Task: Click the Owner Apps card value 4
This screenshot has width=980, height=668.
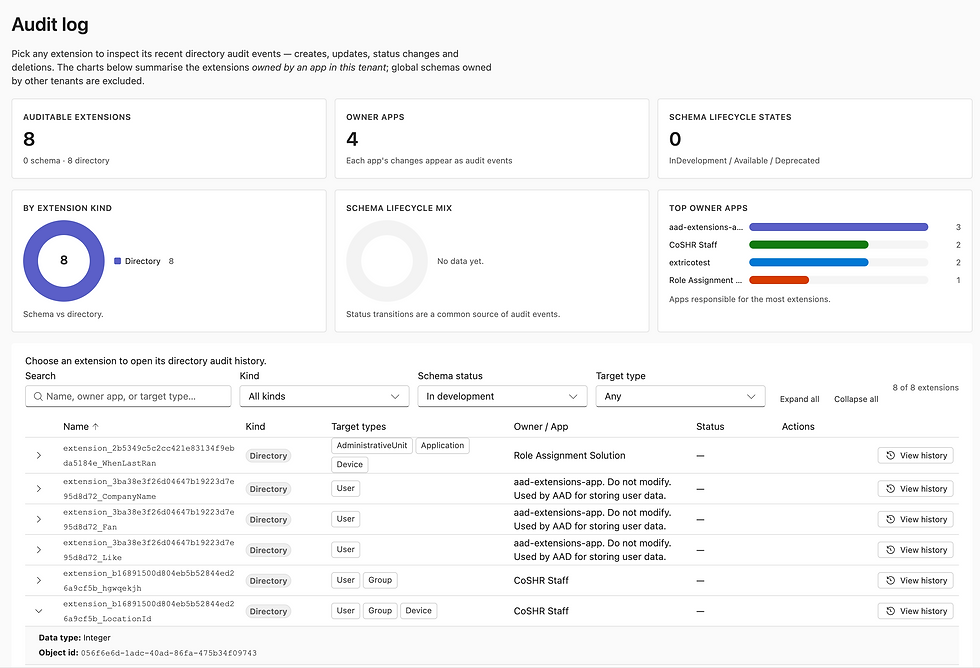Action: click(x=352, y=139)
